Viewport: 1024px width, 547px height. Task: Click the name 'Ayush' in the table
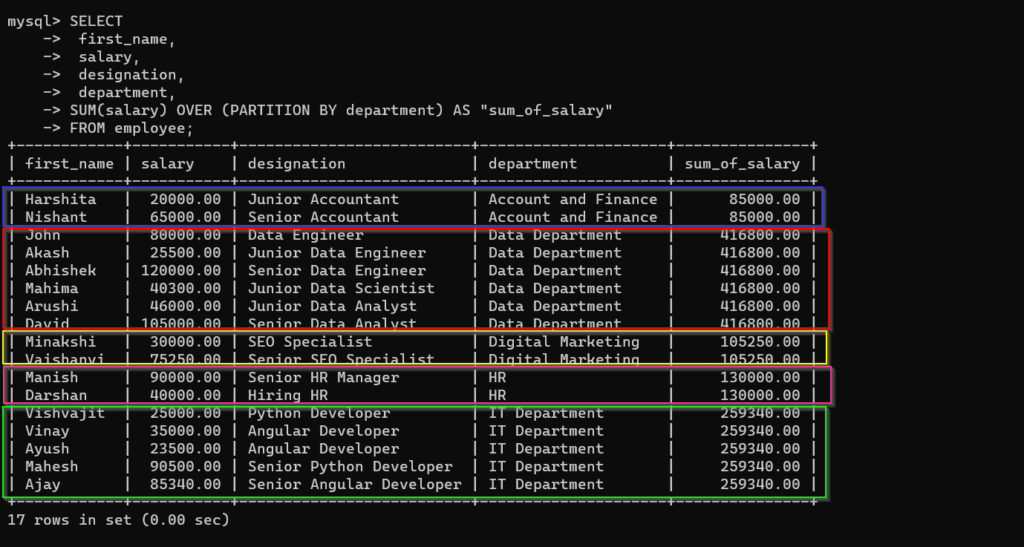(47, 448)
